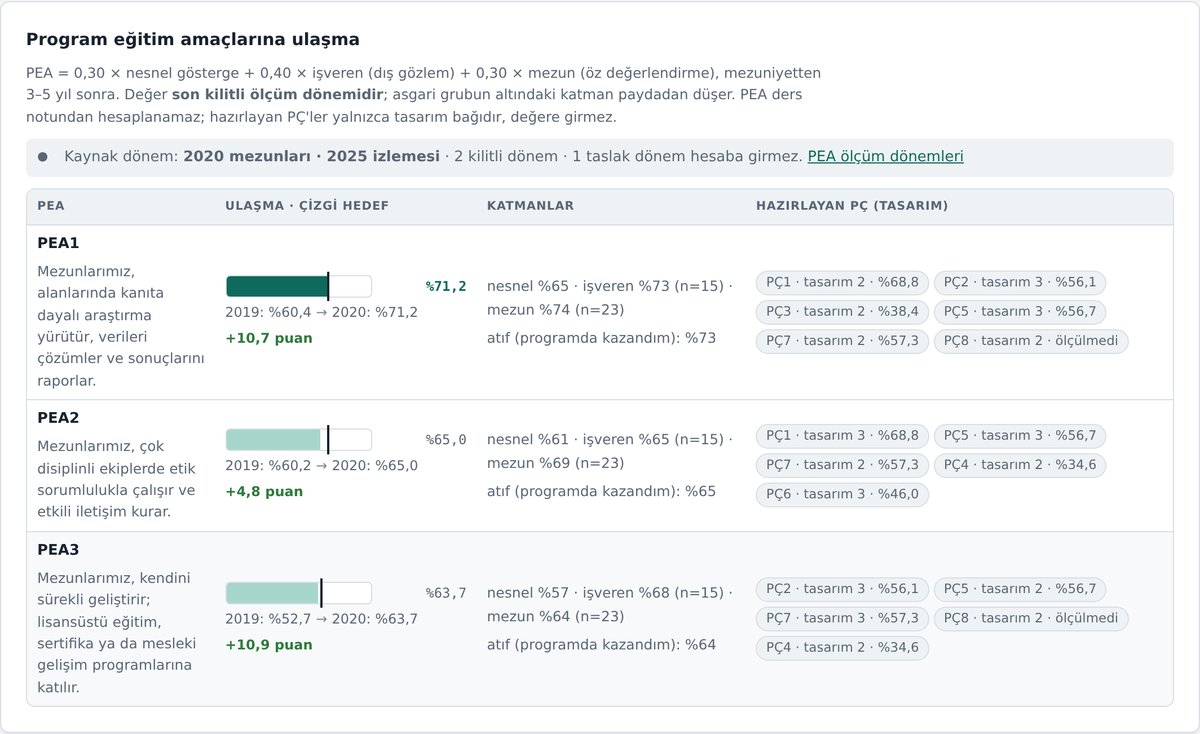This screenshot has width=1200, height=734.
Task: Click the "+4,8 puan" change label
Action: [264, 491]
